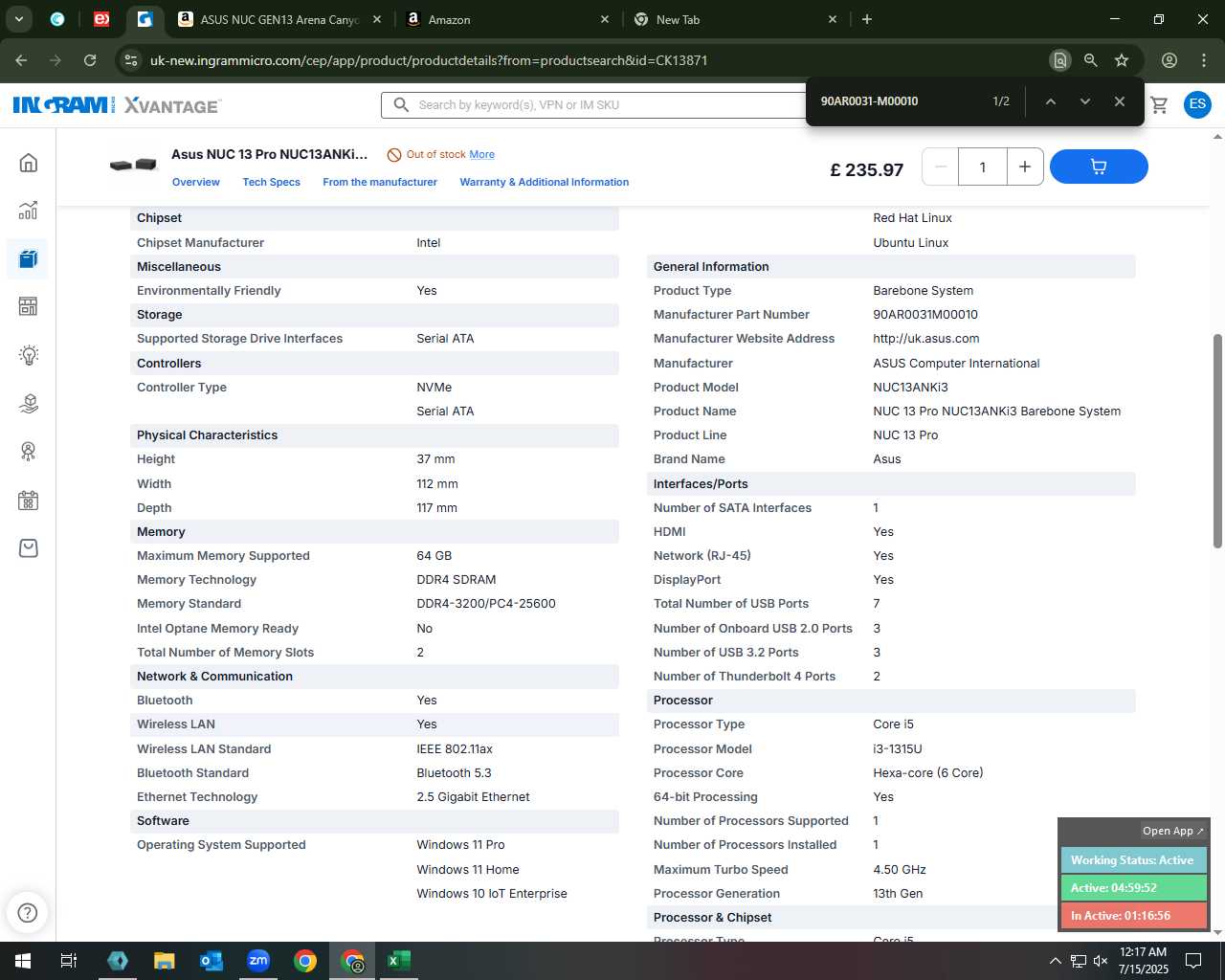The width and height of the screenshot is (1225, 980).
Task: Decrease quantity with the minus button
Action: click(x=941, y=167)
